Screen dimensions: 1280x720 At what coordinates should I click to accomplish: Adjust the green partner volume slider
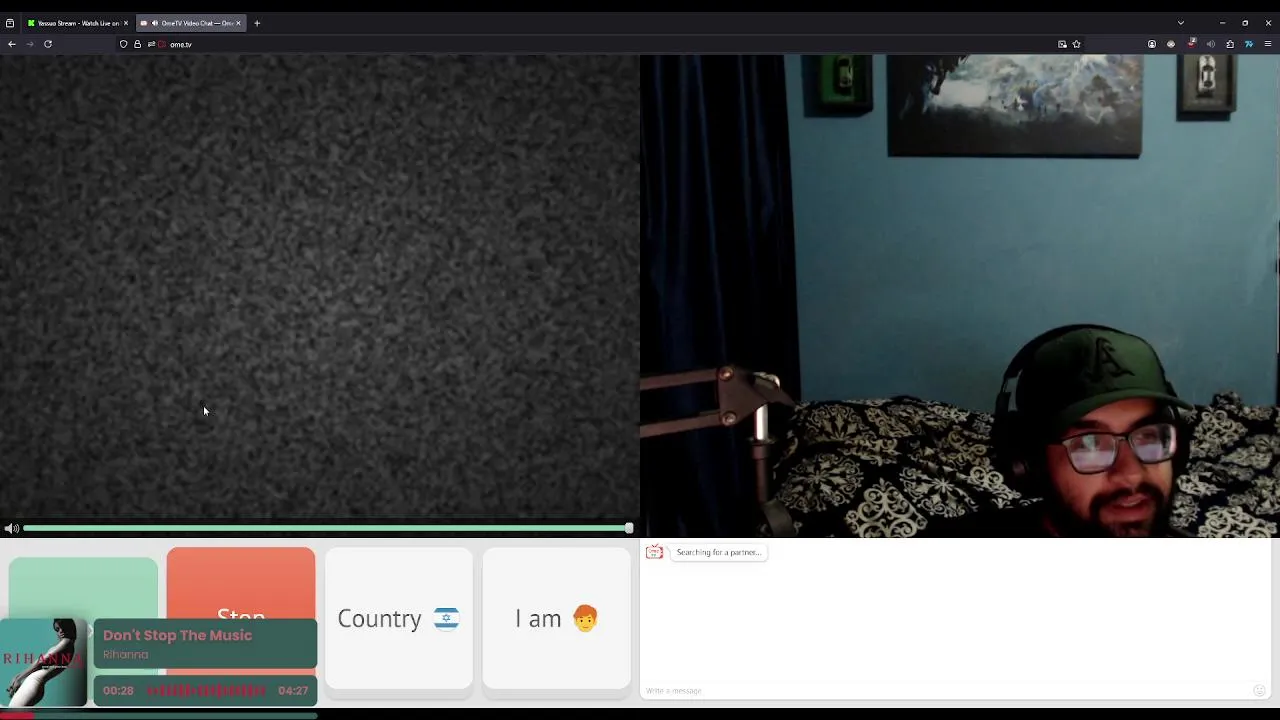coord(328,528)
